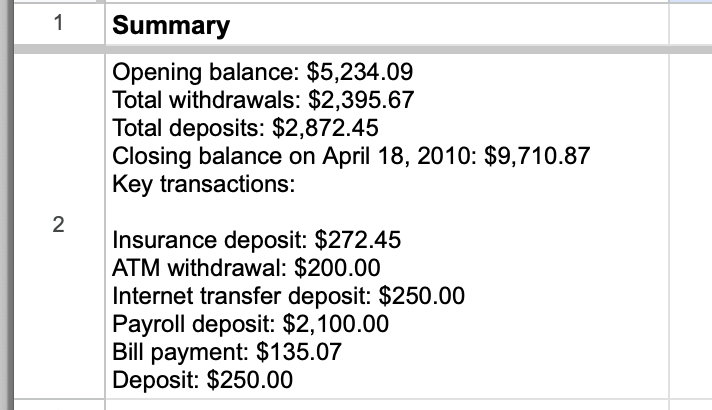The width and height of the screenshot is (712, 410).
Task: Click the final Deposit: $250.00 line
Action: pos(203,380)
